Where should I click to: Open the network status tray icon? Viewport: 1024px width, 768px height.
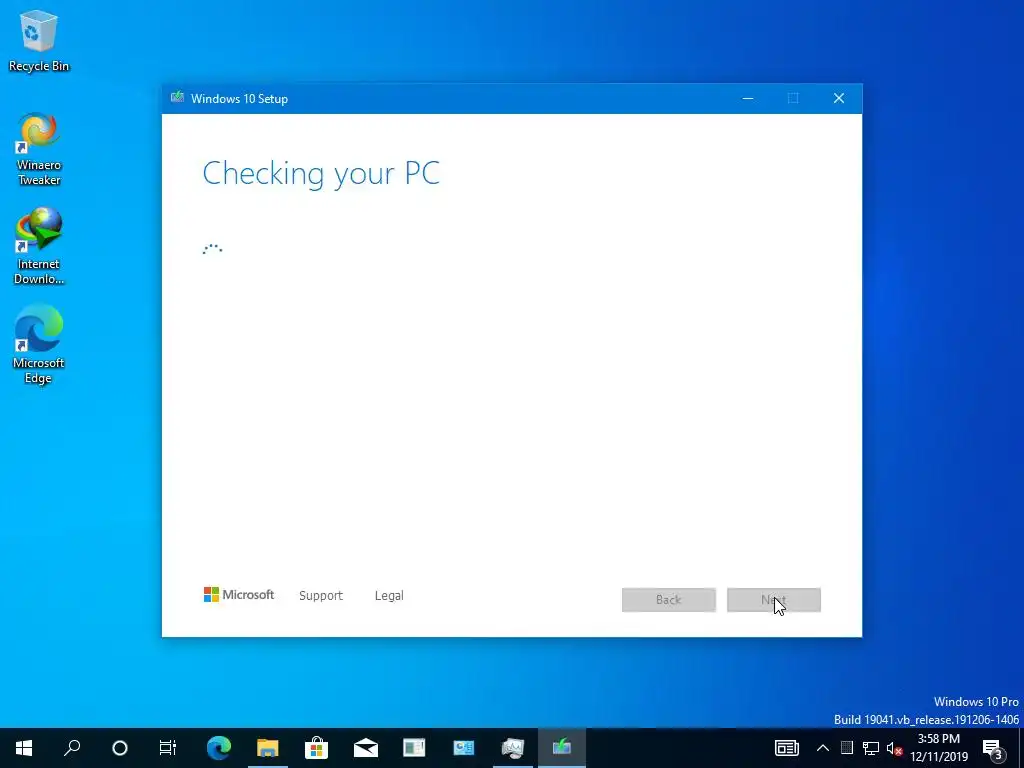click(x=871, y=748)
